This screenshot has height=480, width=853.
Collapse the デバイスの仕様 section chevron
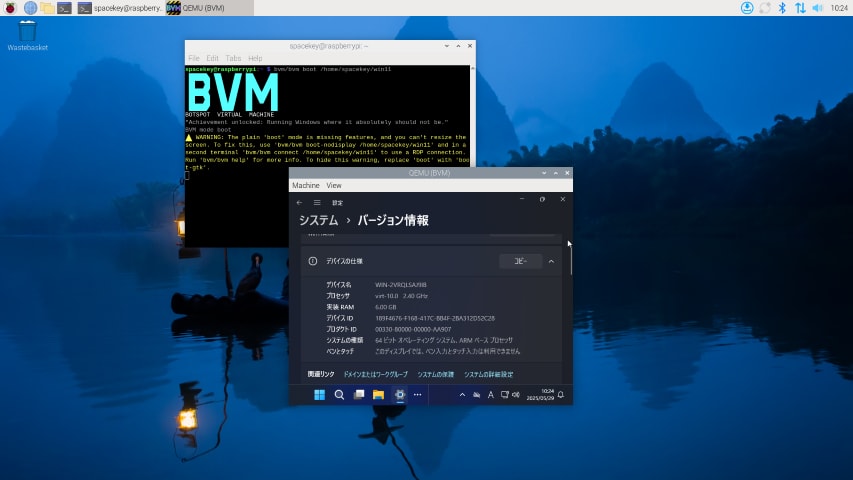[x=551, y=261]
